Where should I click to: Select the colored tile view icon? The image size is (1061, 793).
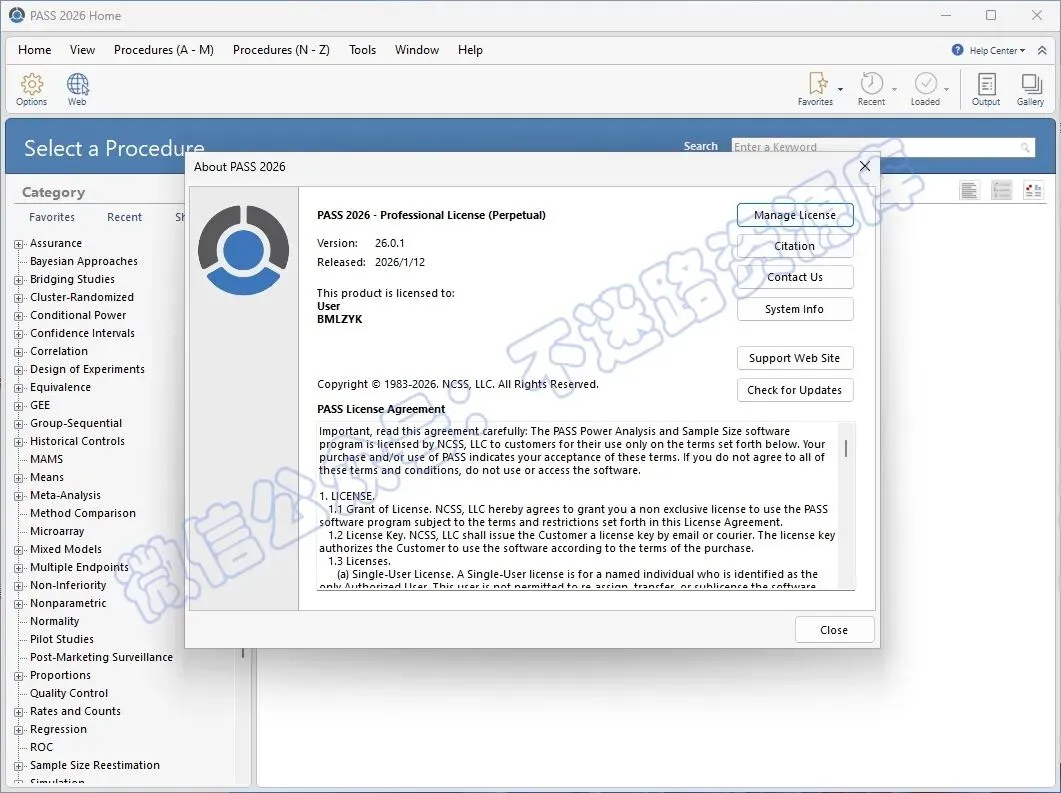[1033, 191]
